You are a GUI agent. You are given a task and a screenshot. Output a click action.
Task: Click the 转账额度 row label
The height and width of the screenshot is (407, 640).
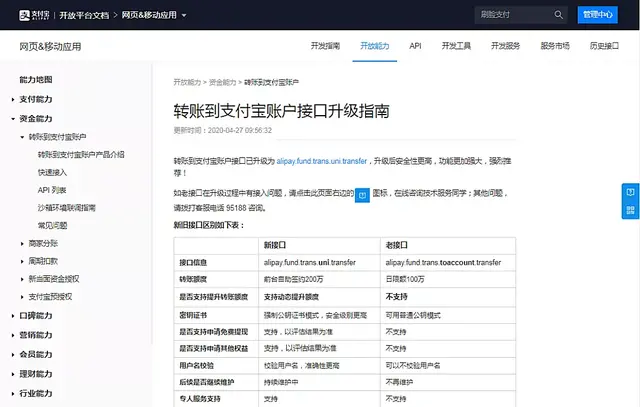(x=193, y=280)
